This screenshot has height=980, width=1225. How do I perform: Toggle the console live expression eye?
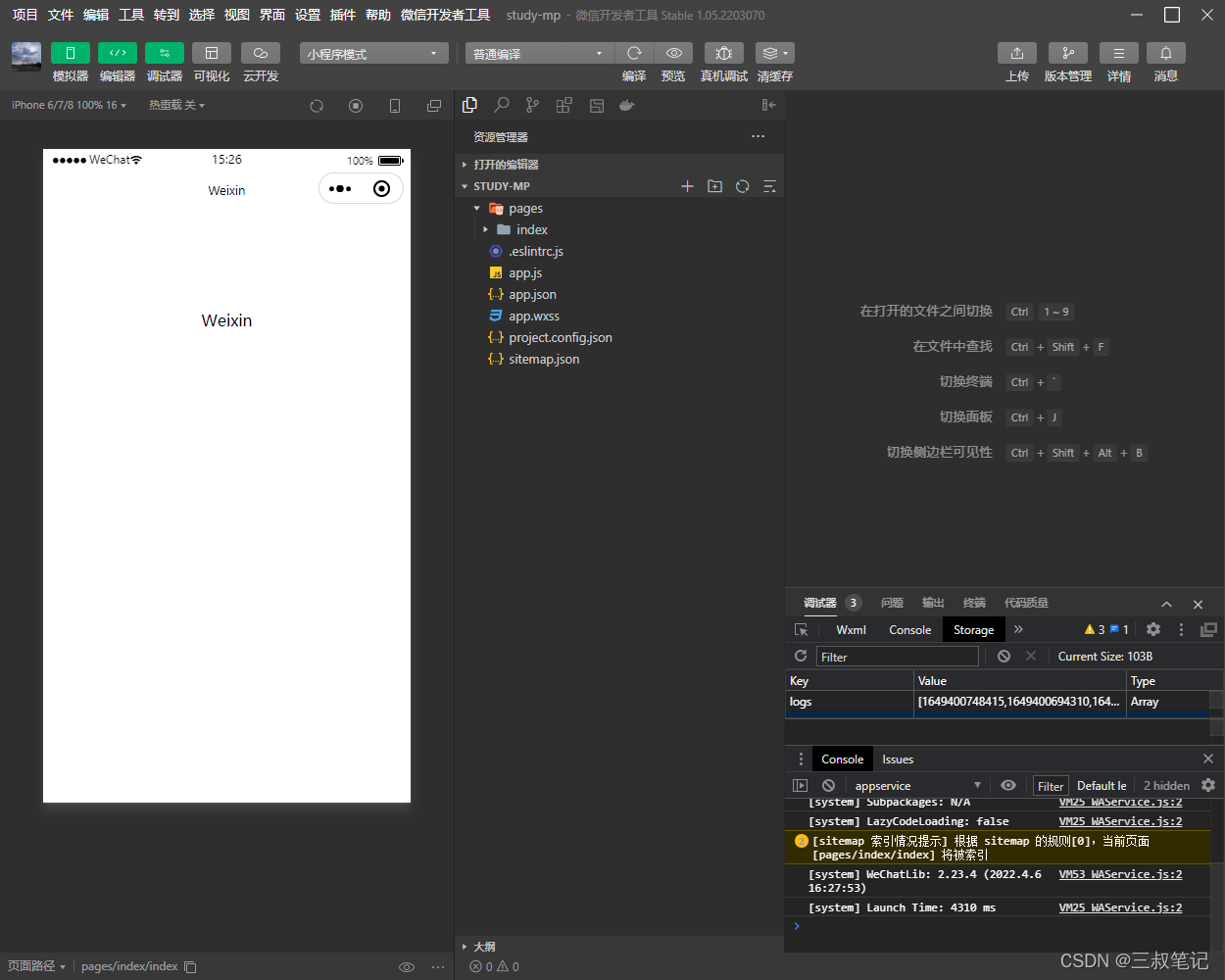pos(1008,785)
